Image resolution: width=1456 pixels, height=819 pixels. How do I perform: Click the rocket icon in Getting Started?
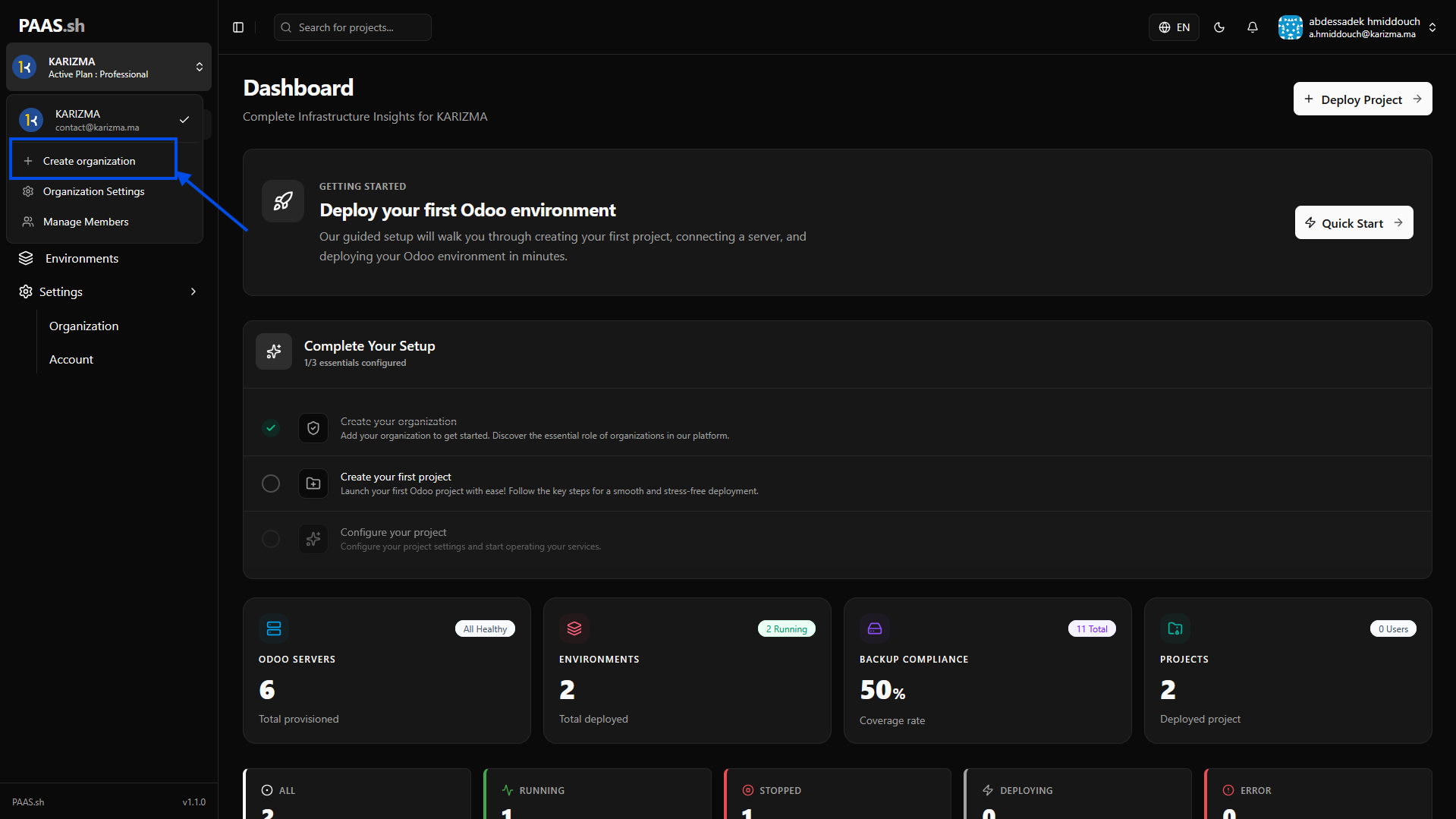tap(283, 201)
